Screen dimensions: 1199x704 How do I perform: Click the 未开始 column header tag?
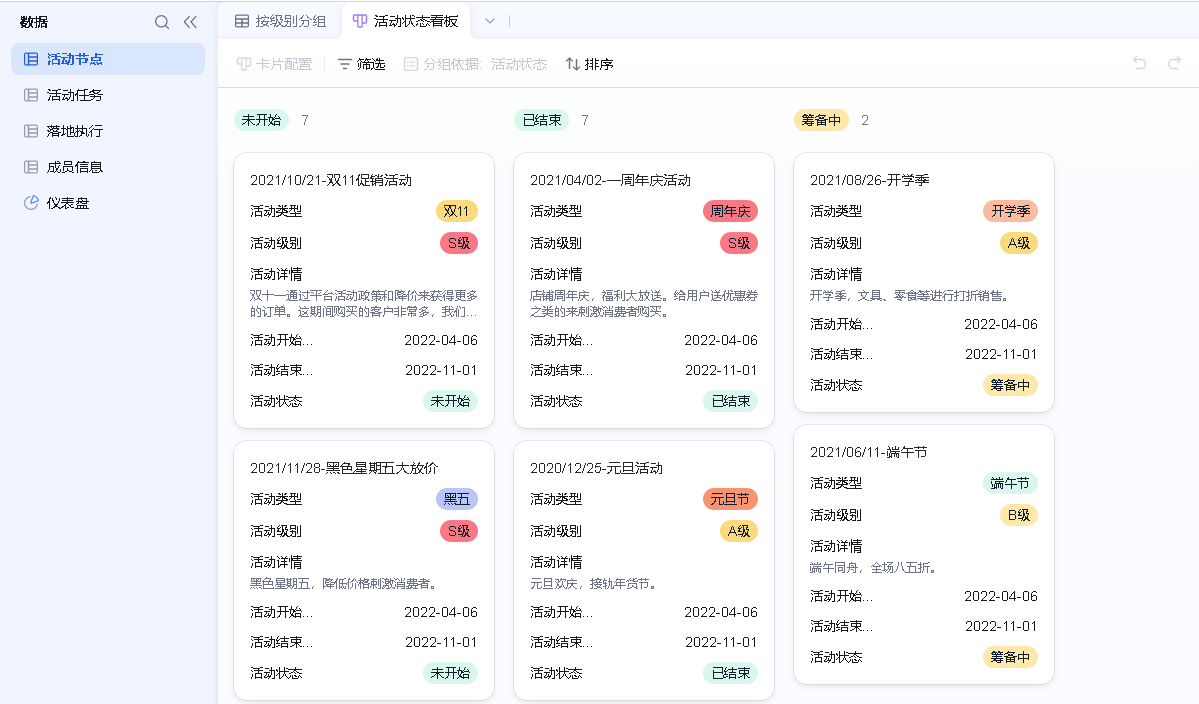[x=261, y=120]
